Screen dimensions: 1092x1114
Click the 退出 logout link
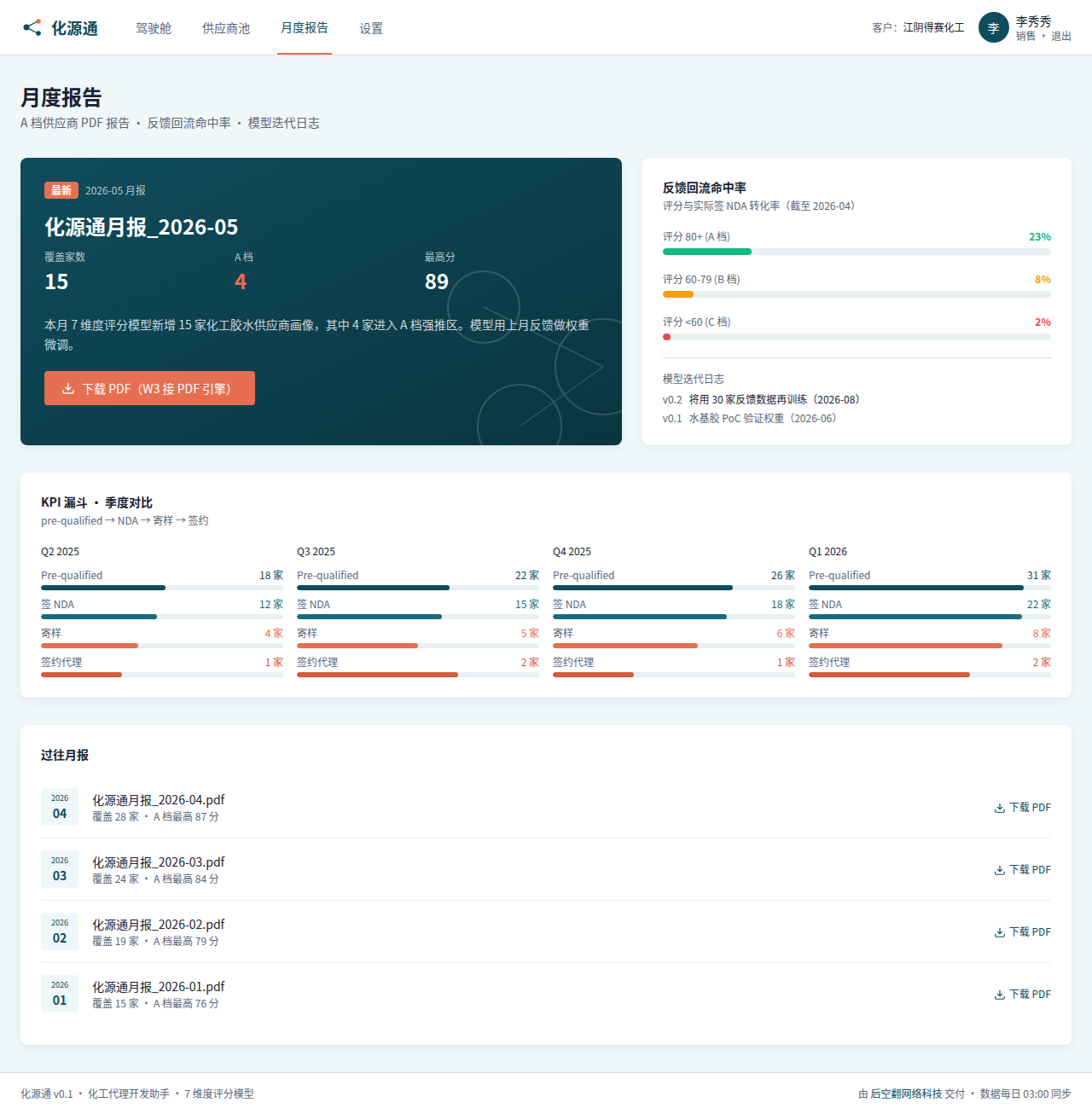click(1061, 36)
